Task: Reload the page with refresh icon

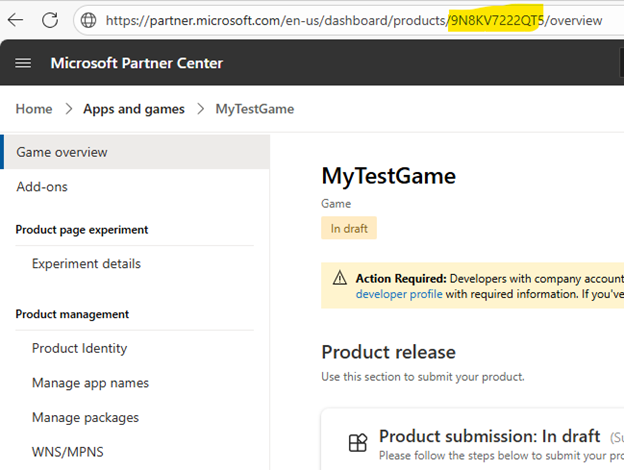Action: [x=50, y=20]
